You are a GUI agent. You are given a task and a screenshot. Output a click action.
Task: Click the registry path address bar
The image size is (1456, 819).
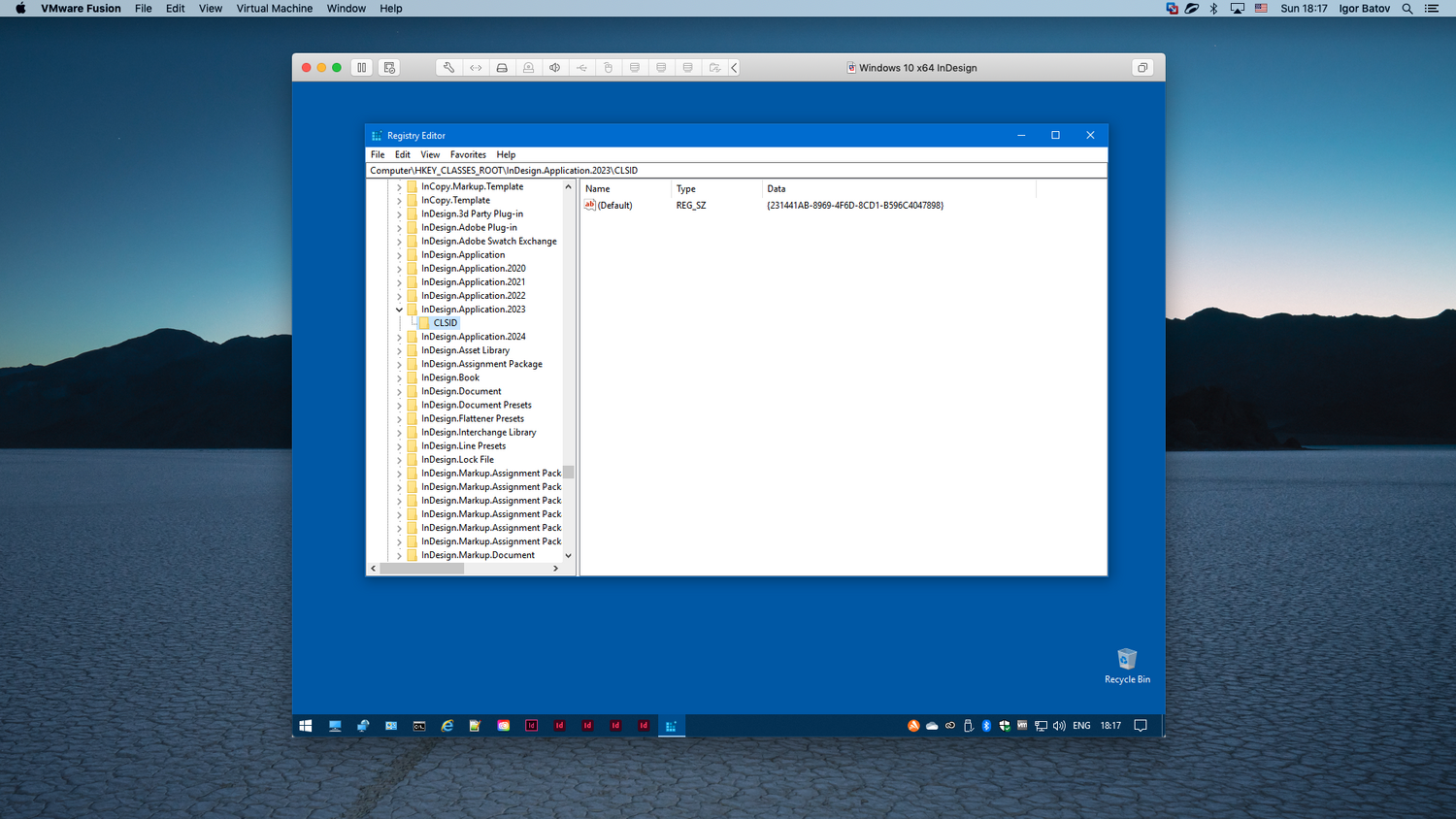[x=736, y=171]
